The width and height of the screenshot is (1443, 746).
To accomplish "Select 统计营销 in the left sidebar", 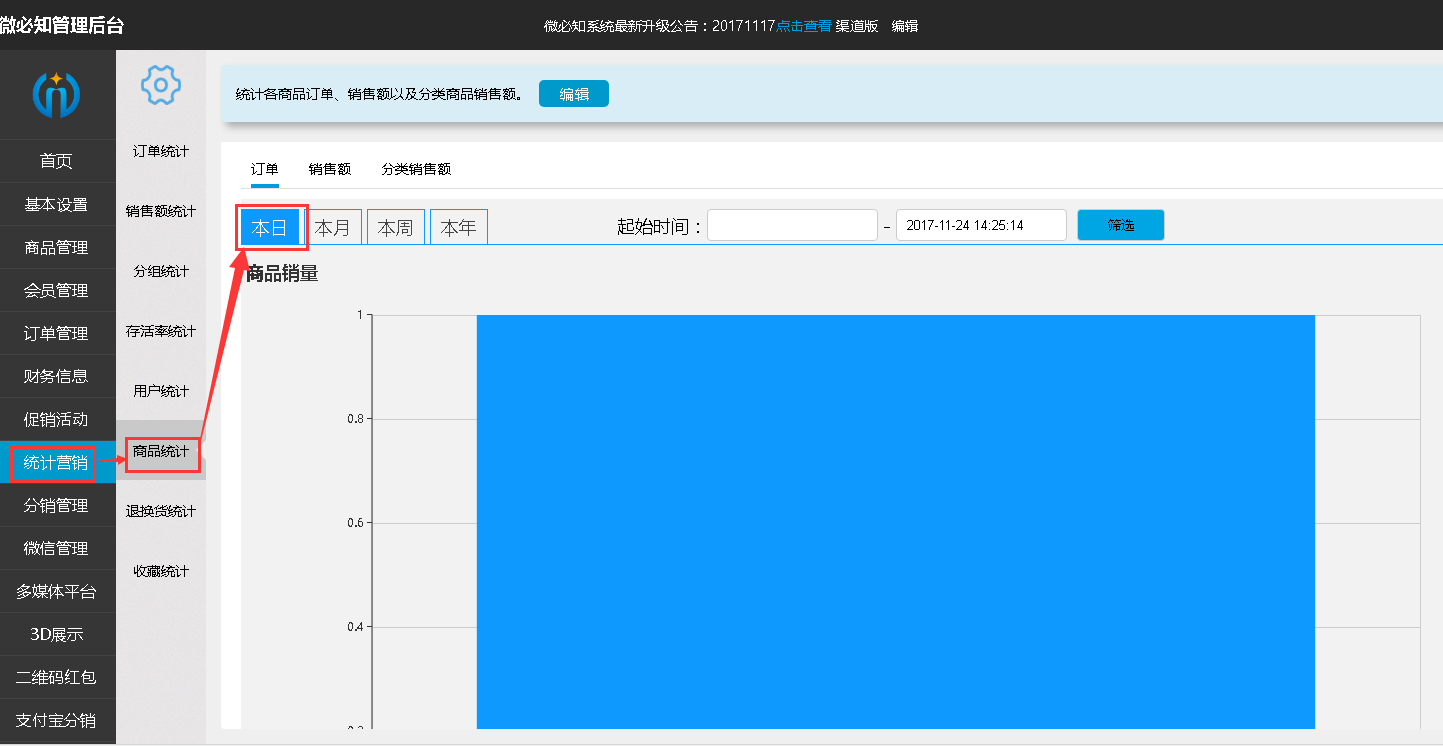I will click(x=56, y=463).
